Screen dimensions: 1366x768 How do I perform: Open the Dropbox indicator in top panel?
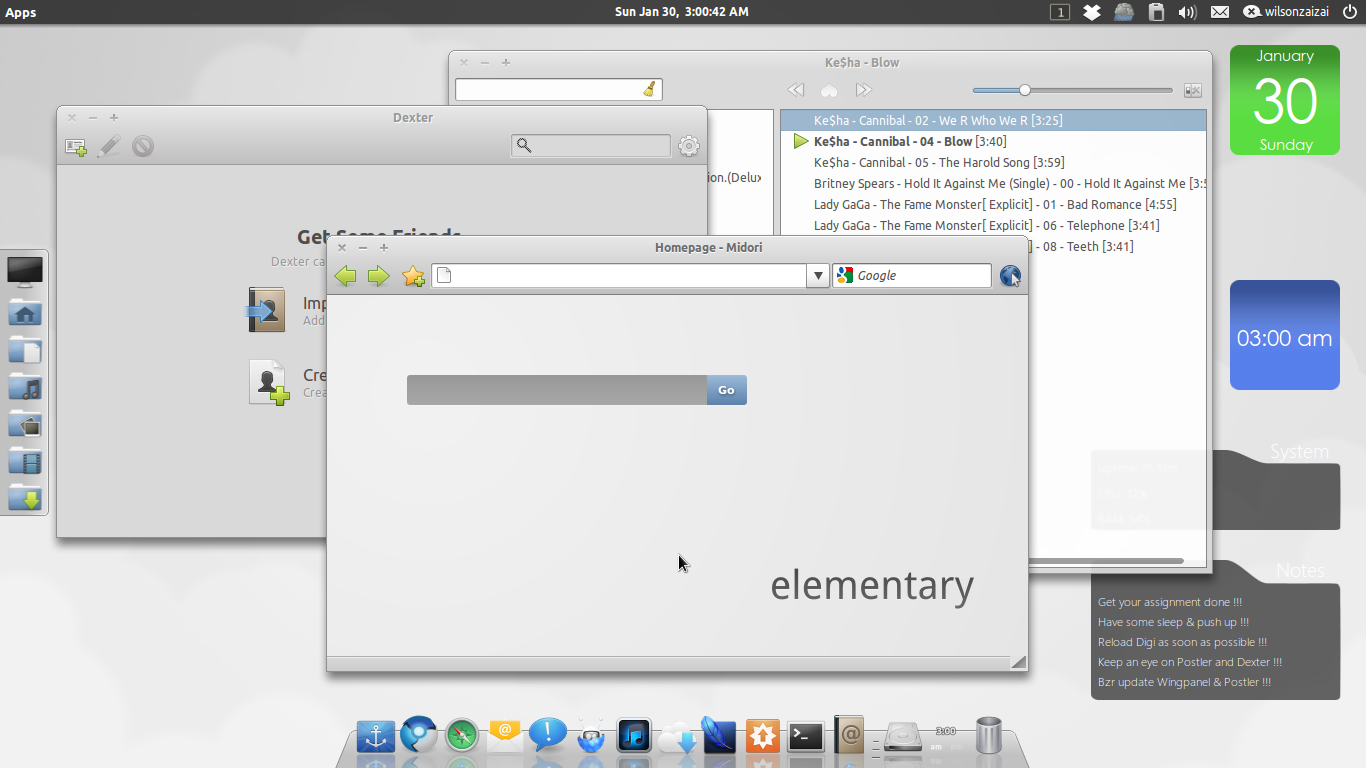click(x=1092, y=12)
